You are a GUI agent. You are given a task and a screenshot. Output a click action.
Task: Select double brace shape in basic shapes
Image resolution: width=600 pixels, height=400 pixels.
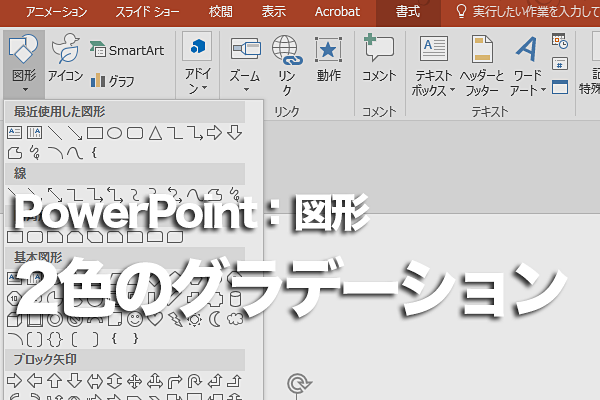point(55,339)
